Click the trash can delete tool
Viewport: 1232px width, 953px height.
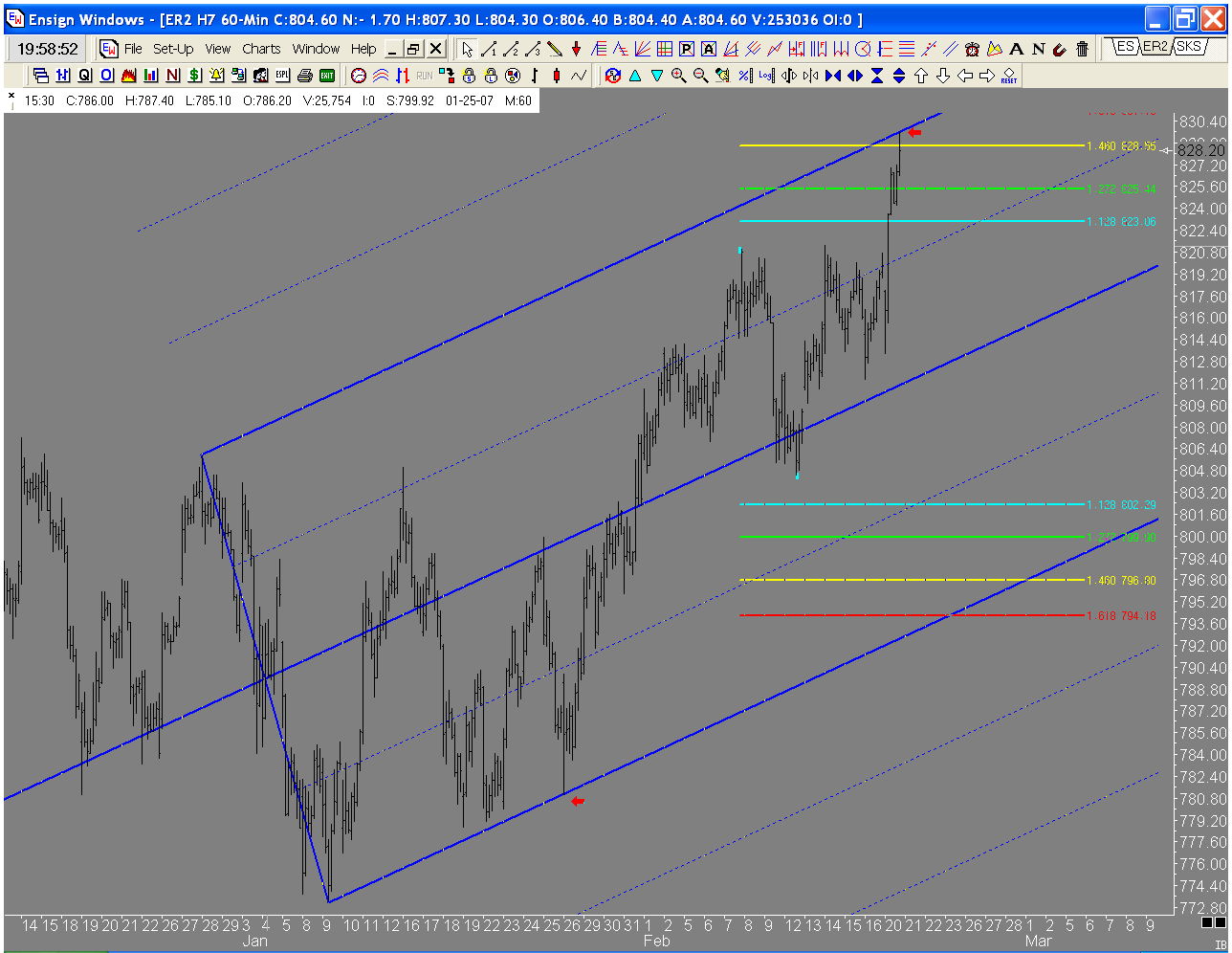(x=1082, y=49)
